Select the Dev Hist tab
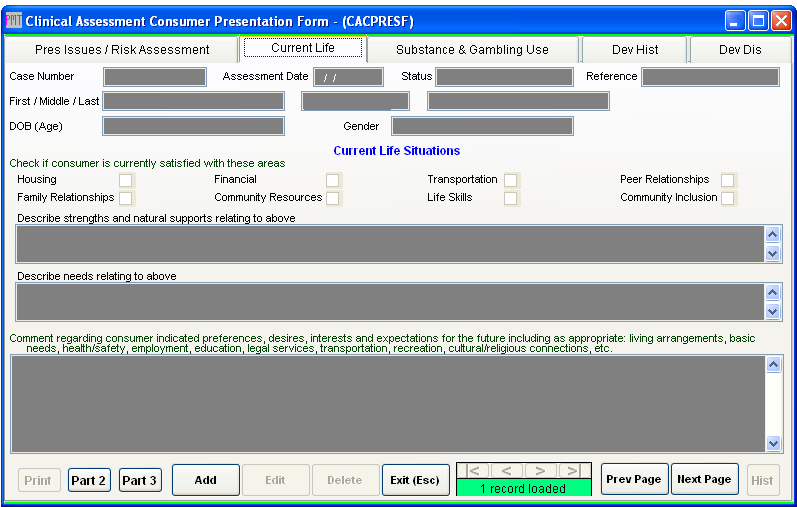 click(634, 50)
